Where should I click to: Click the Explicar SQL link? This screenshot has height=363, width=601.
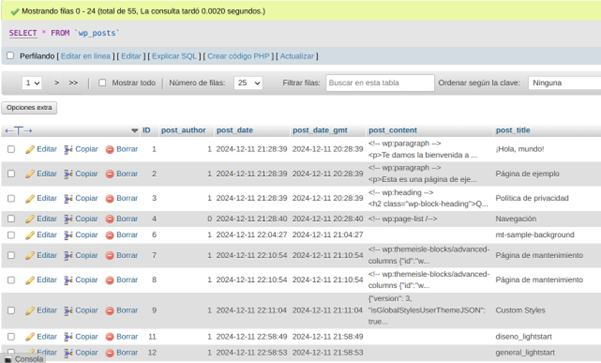tap(174, 56)
